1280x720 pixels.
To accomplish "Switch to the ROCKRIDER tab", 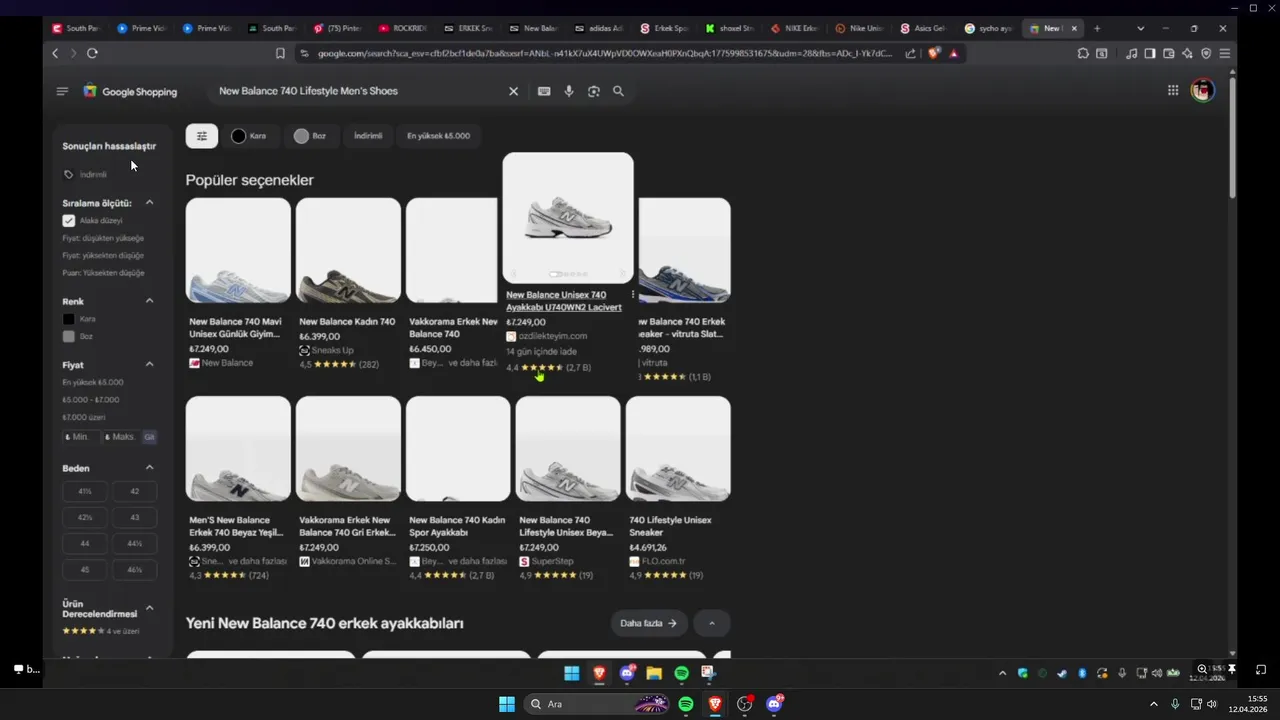I will click(x=402, y=28).
